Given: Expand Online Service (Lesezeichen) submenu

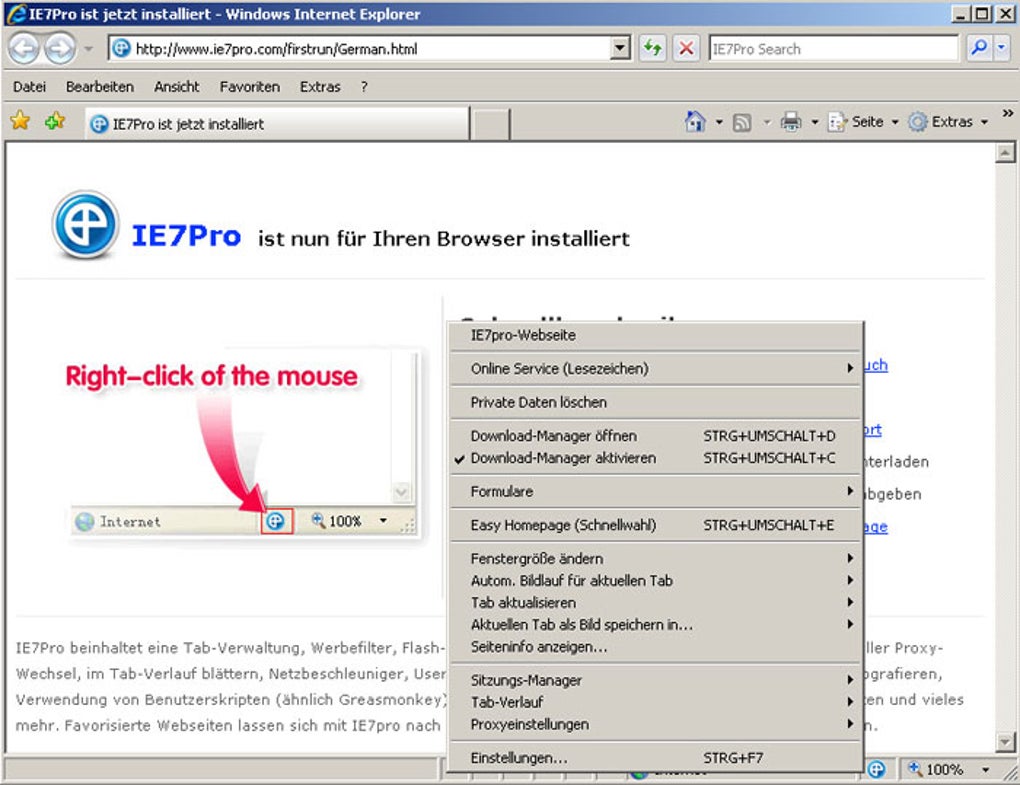Looking at the screenshot, I should (x=656, y=369).
